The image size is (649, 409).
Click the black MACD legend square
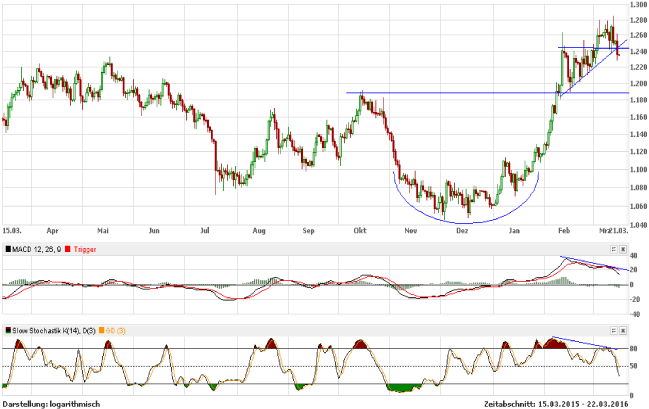click(x=9, y=247)
